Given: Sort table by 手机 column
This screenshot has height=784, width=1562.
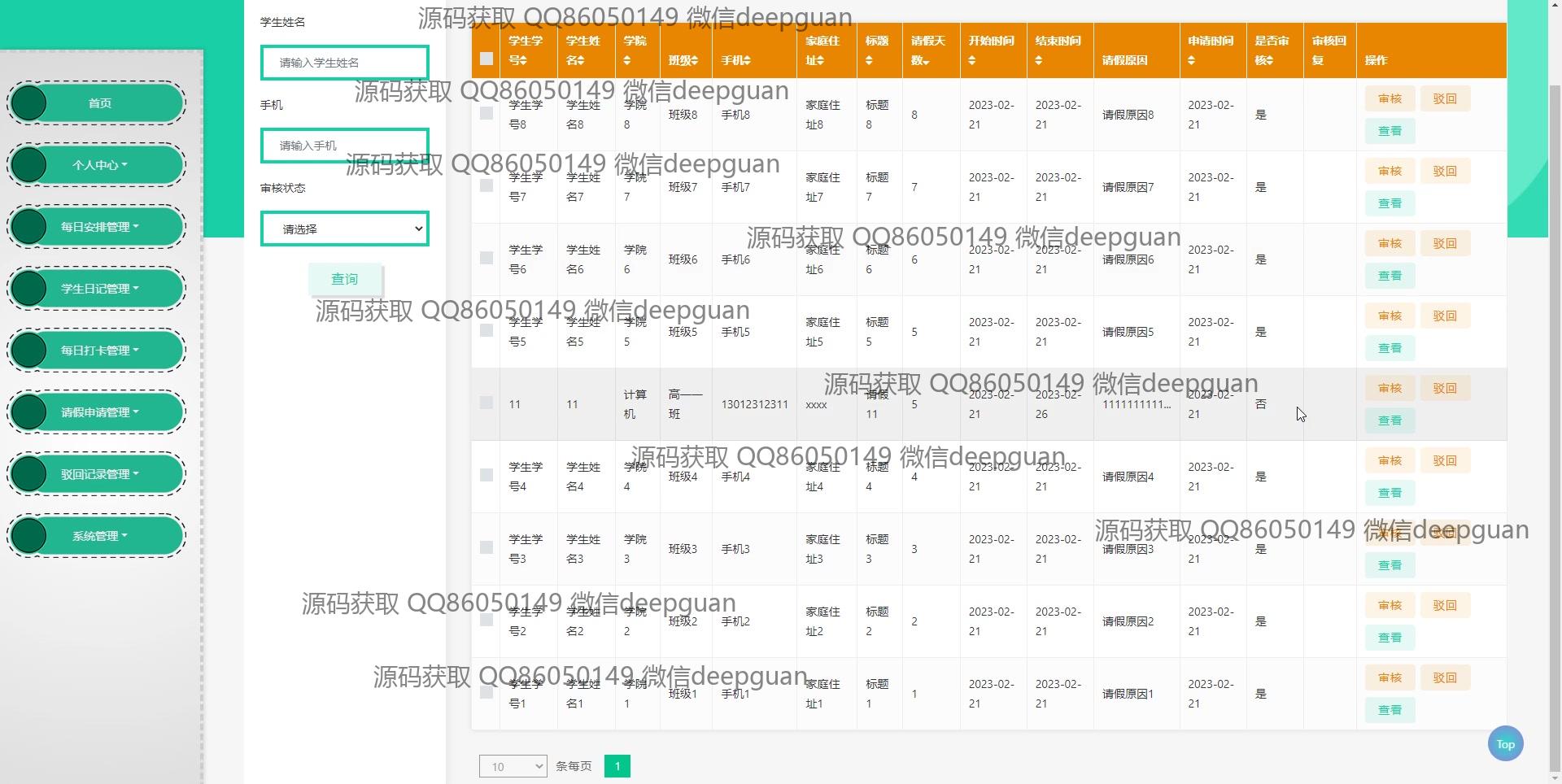Looking at the screenshot, I should pos(735,60).
